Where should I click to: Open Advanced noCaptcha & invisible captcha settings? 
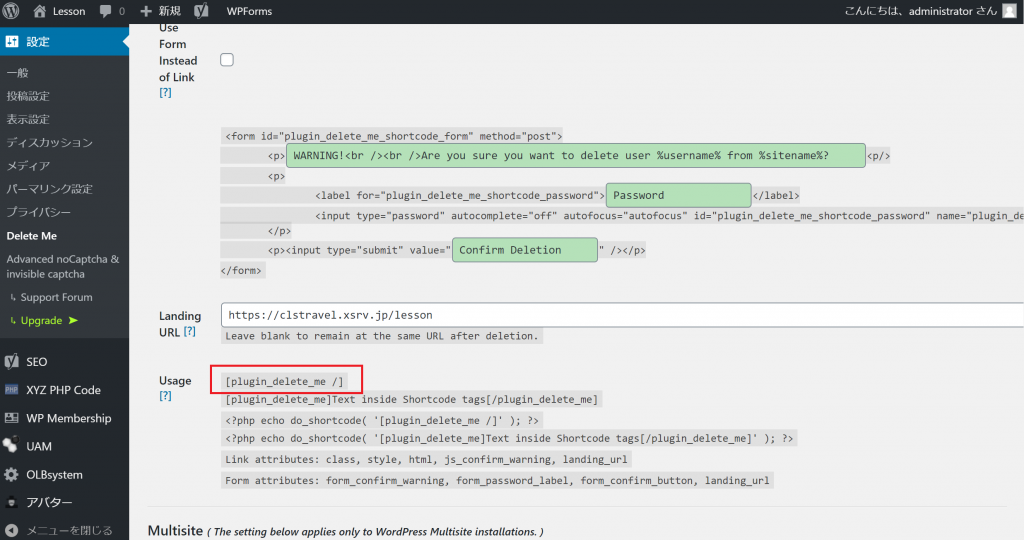tap(63, 266)
